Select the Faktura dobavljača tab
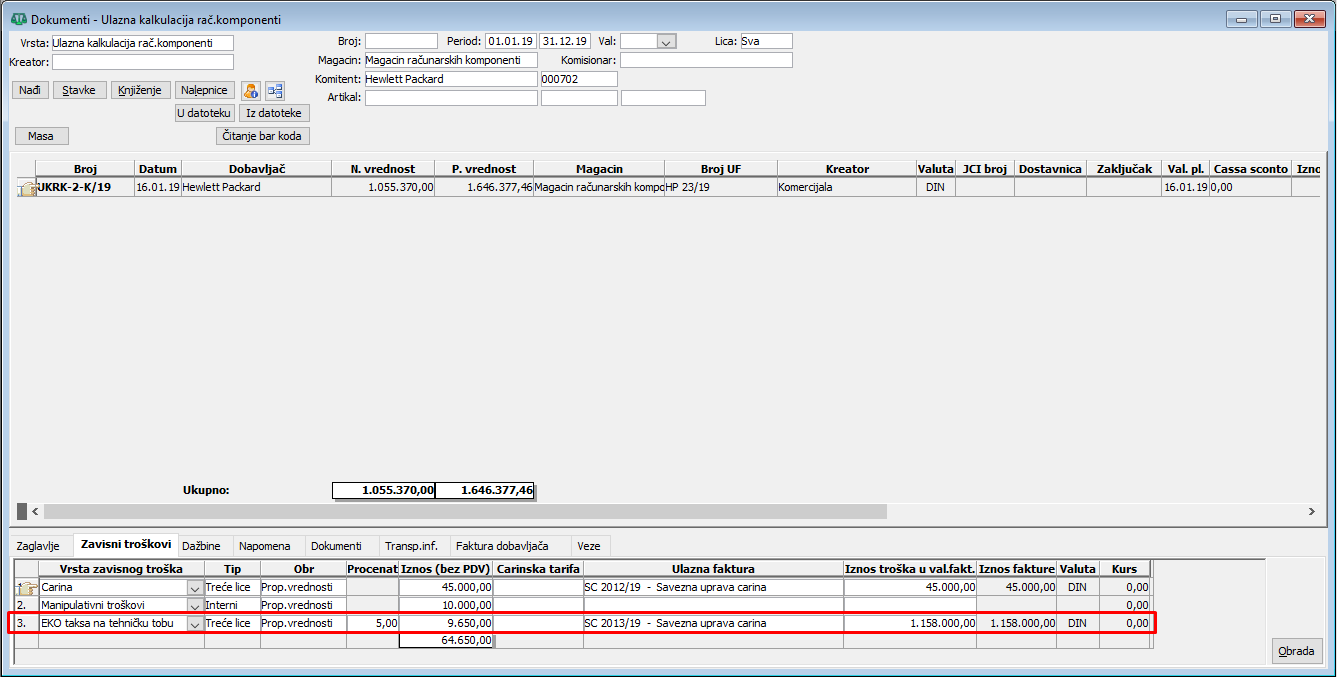This screenshot has height=677, width=1337. tap(502, 546)
